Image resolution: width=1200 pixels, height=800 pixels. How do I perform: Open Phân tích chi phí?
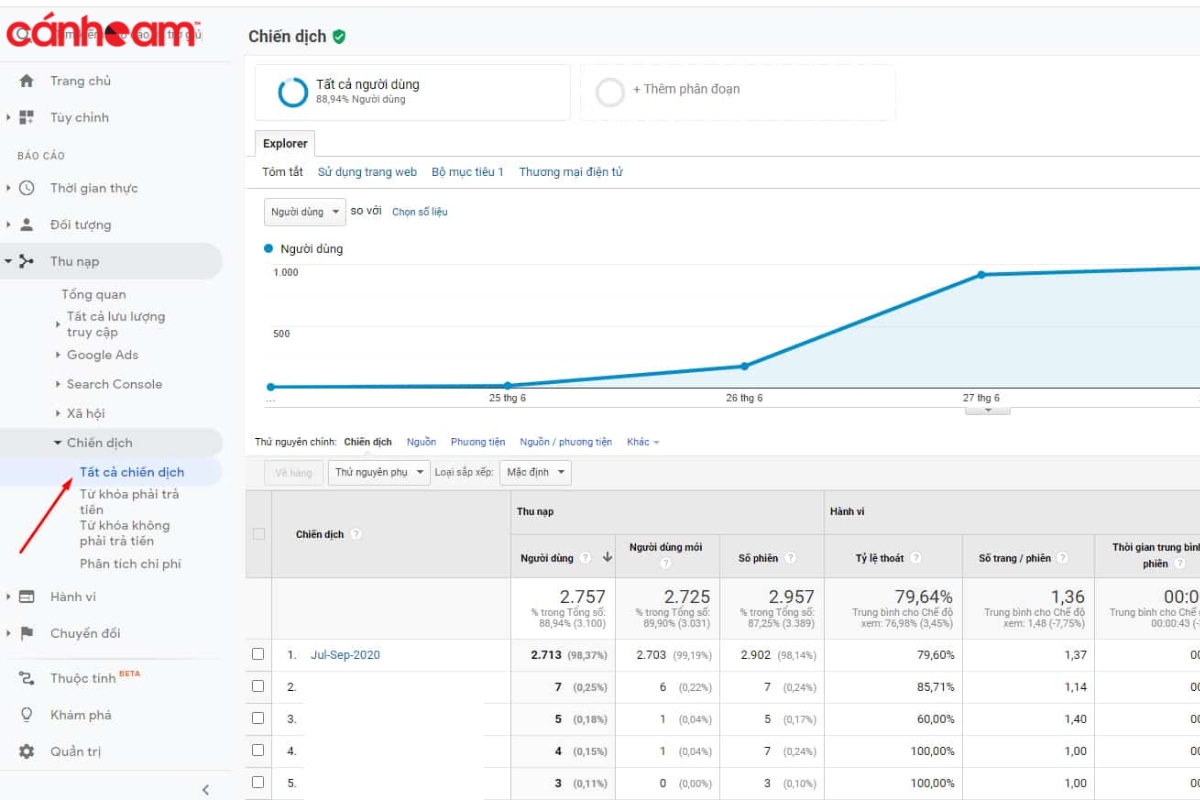[130, 564]
